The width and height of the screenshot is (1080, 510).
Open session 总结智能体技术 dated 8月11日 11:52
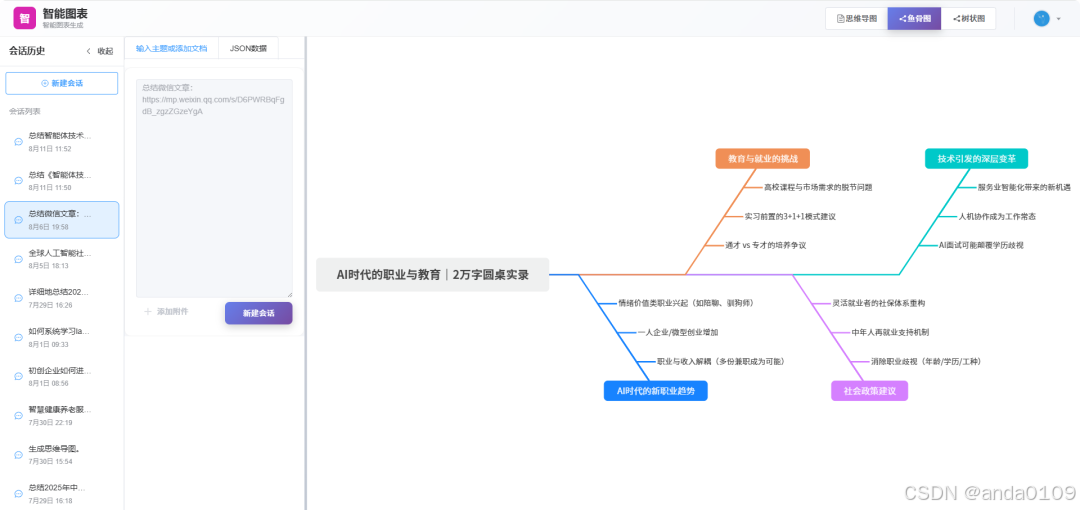click(x=62, y=141)
